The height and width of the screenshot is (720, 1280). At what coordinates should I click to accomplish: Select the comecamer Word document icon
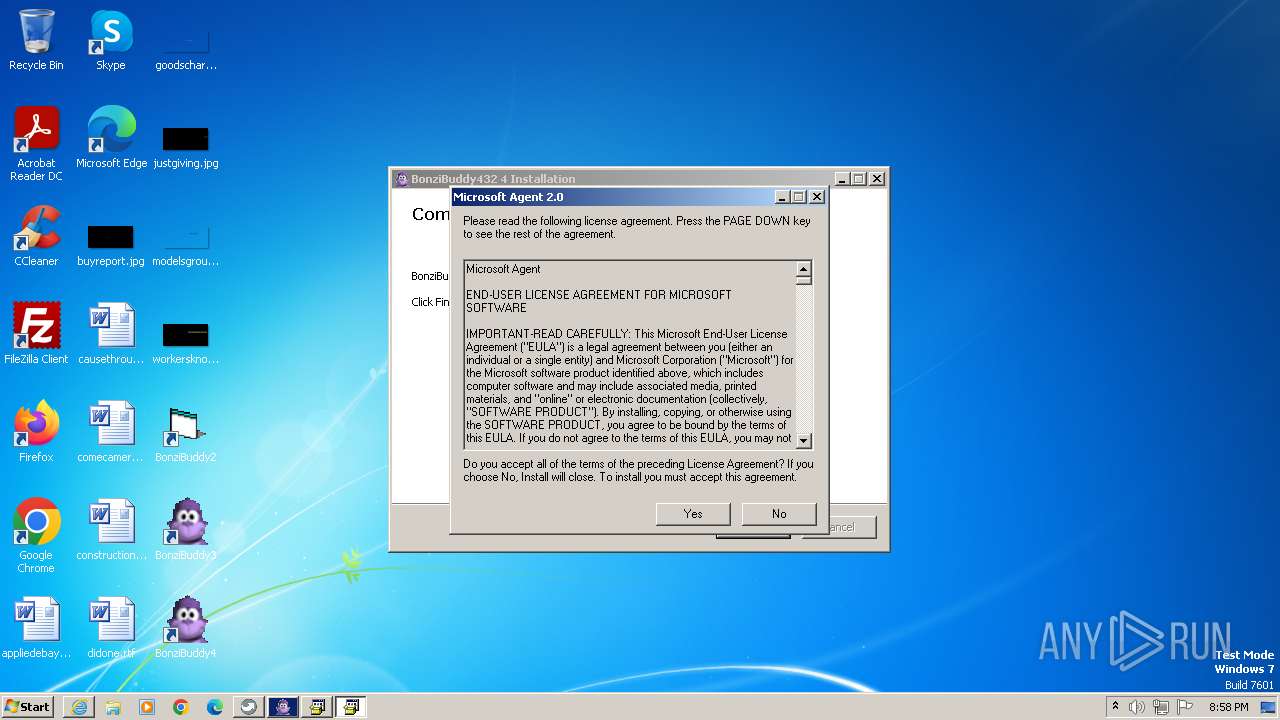click(111, 432)
